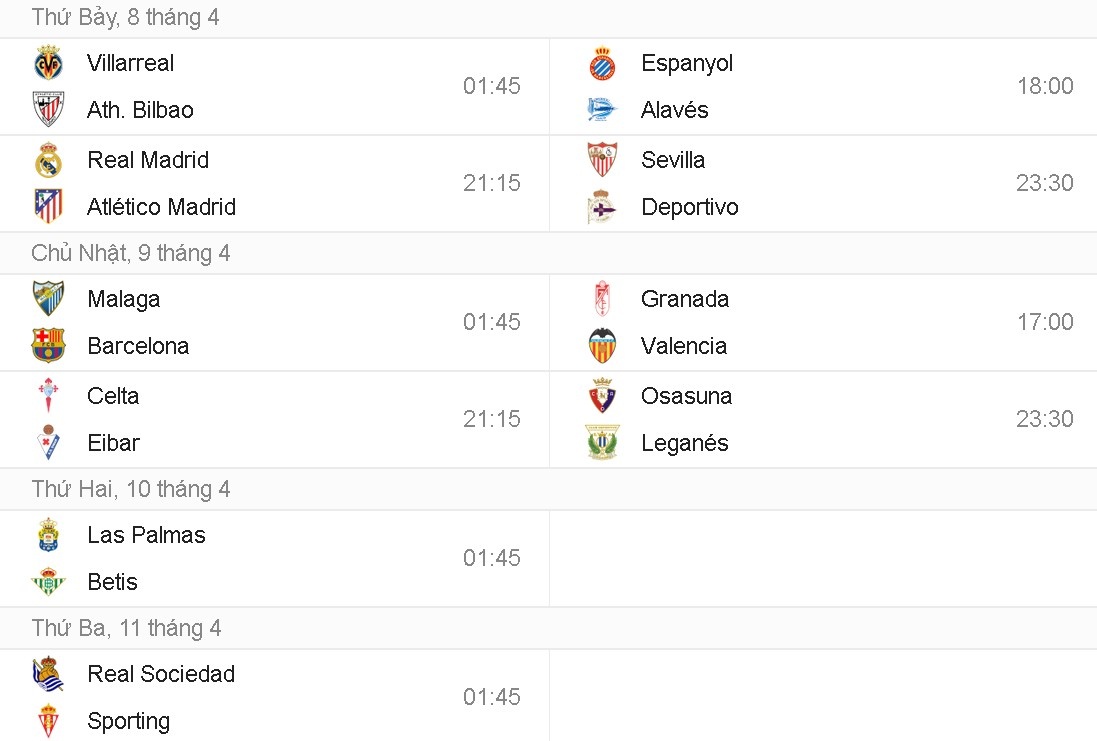Open the Sevilla club crest

[x=602, y=160]
